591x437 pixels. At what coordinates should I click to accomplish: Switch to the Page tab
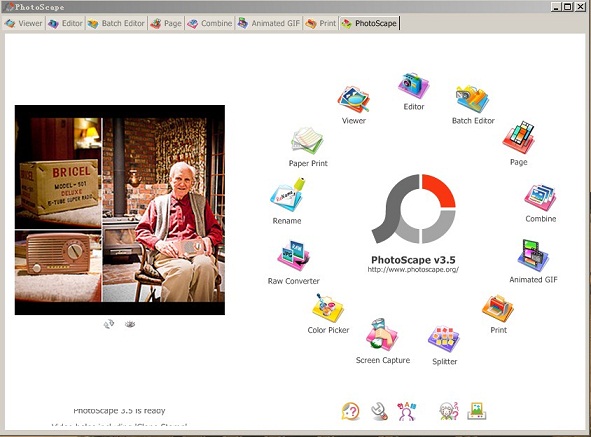point(166,23)
